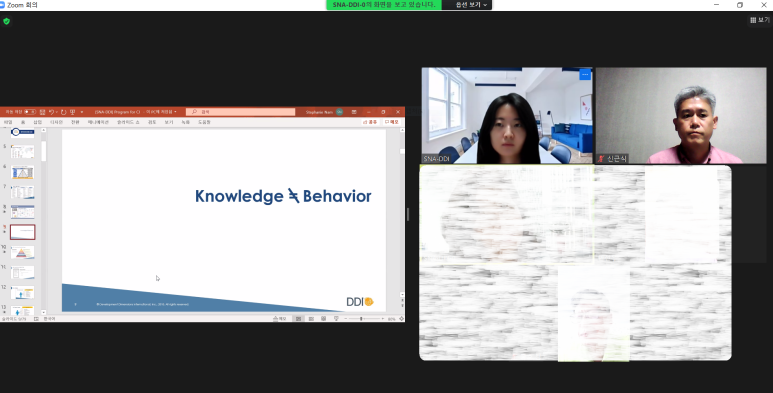Click the 공유 share button

[x=370, y=122]
